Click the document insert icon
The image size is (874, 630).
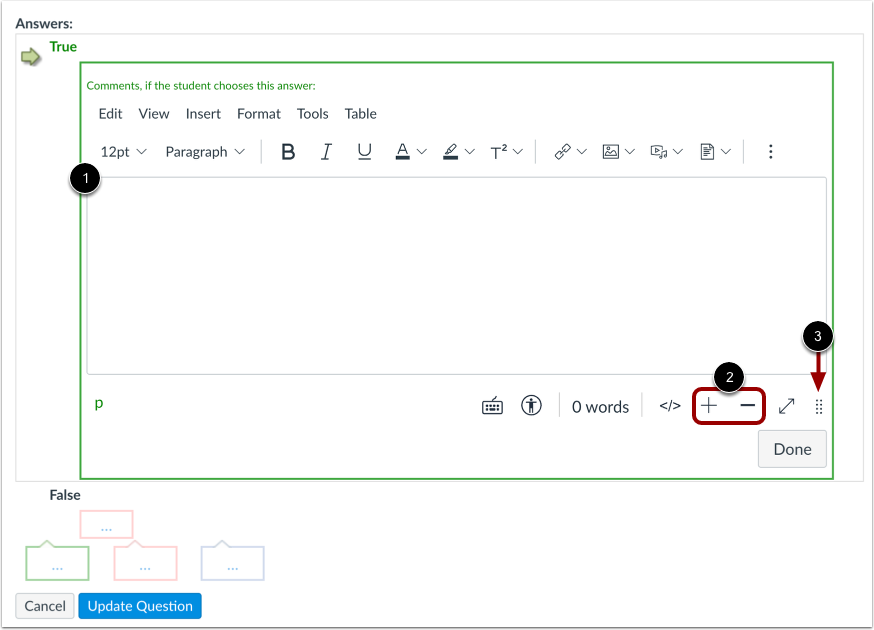click(707, 152)
